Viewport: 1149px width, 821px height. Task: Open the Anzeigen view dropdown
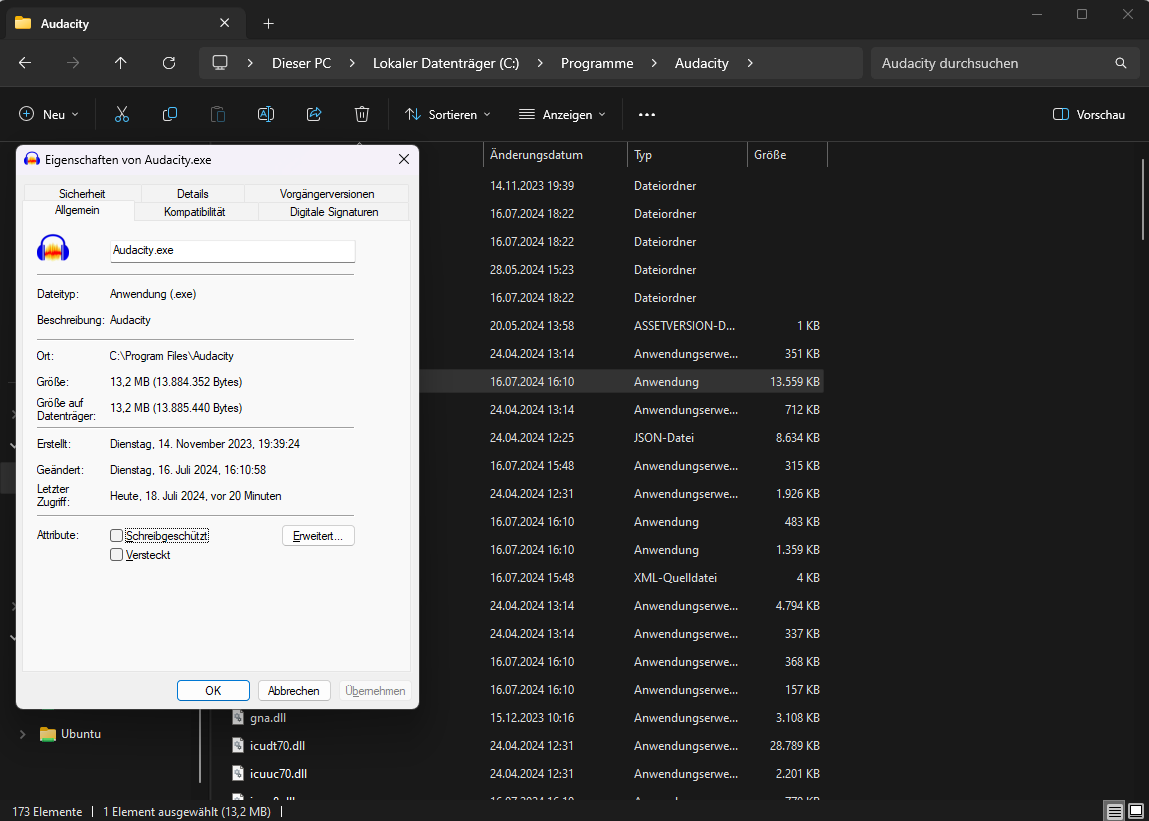[562, 115]
